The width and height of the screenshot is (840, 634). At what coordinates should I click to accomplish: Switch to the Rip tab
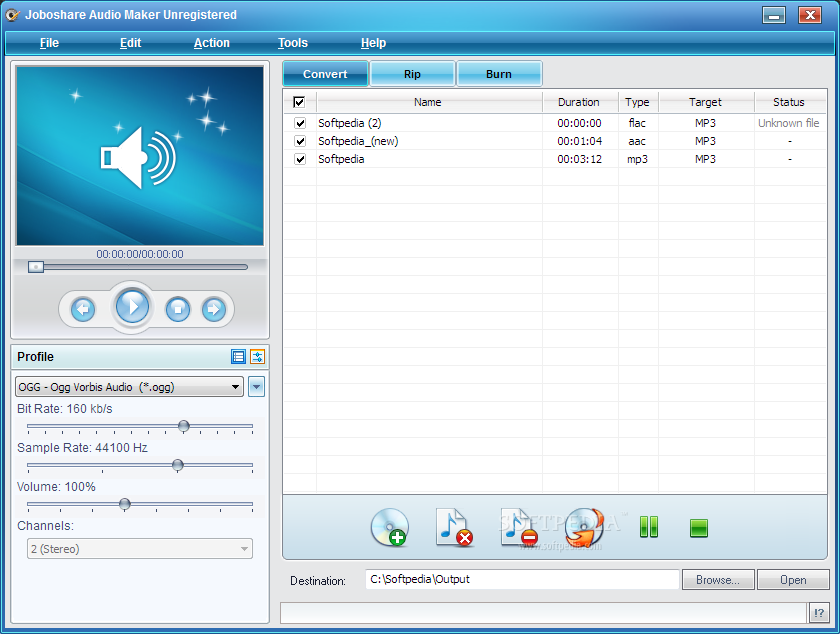[x=412, y=74]
